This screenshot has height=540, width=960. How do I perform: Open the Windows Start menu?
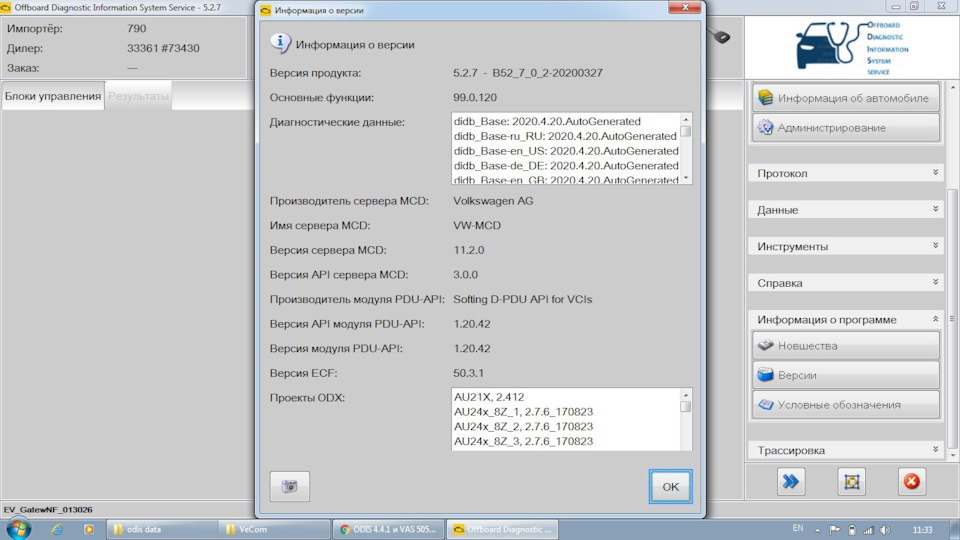pyautogui.click(x=18, y=529)
